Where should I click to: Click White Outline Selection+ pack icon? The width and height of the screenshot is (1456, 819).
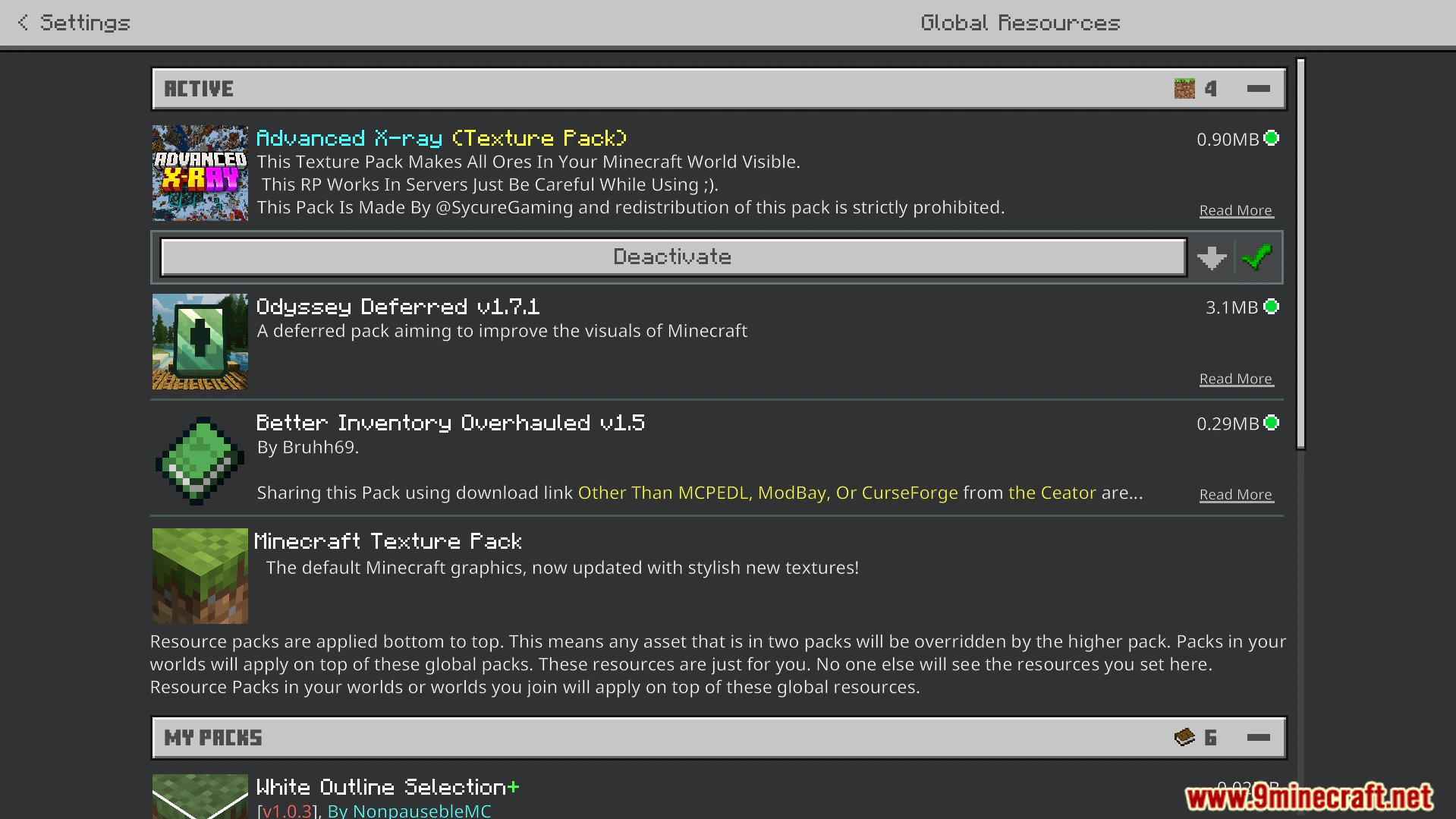point(200,796)
